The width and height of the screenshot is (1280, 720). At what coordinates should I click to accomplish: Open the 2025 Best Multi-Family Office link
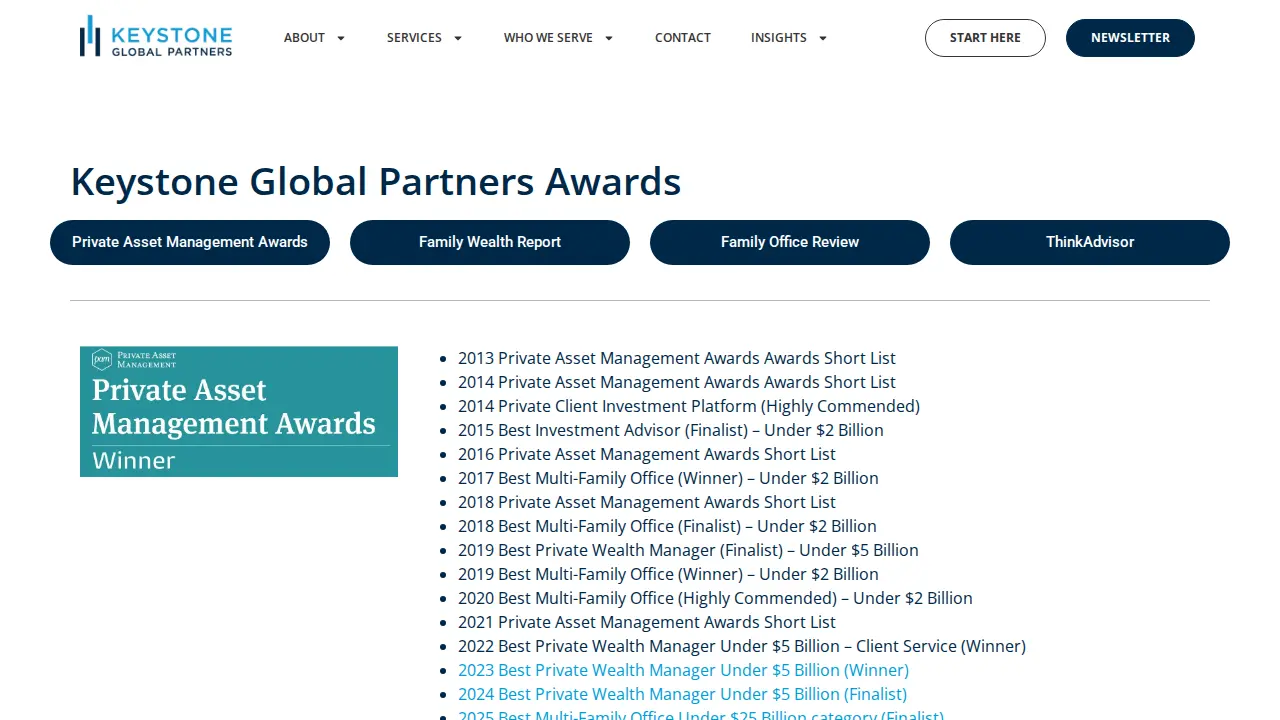pyautogui.click(x=701, y=714)
